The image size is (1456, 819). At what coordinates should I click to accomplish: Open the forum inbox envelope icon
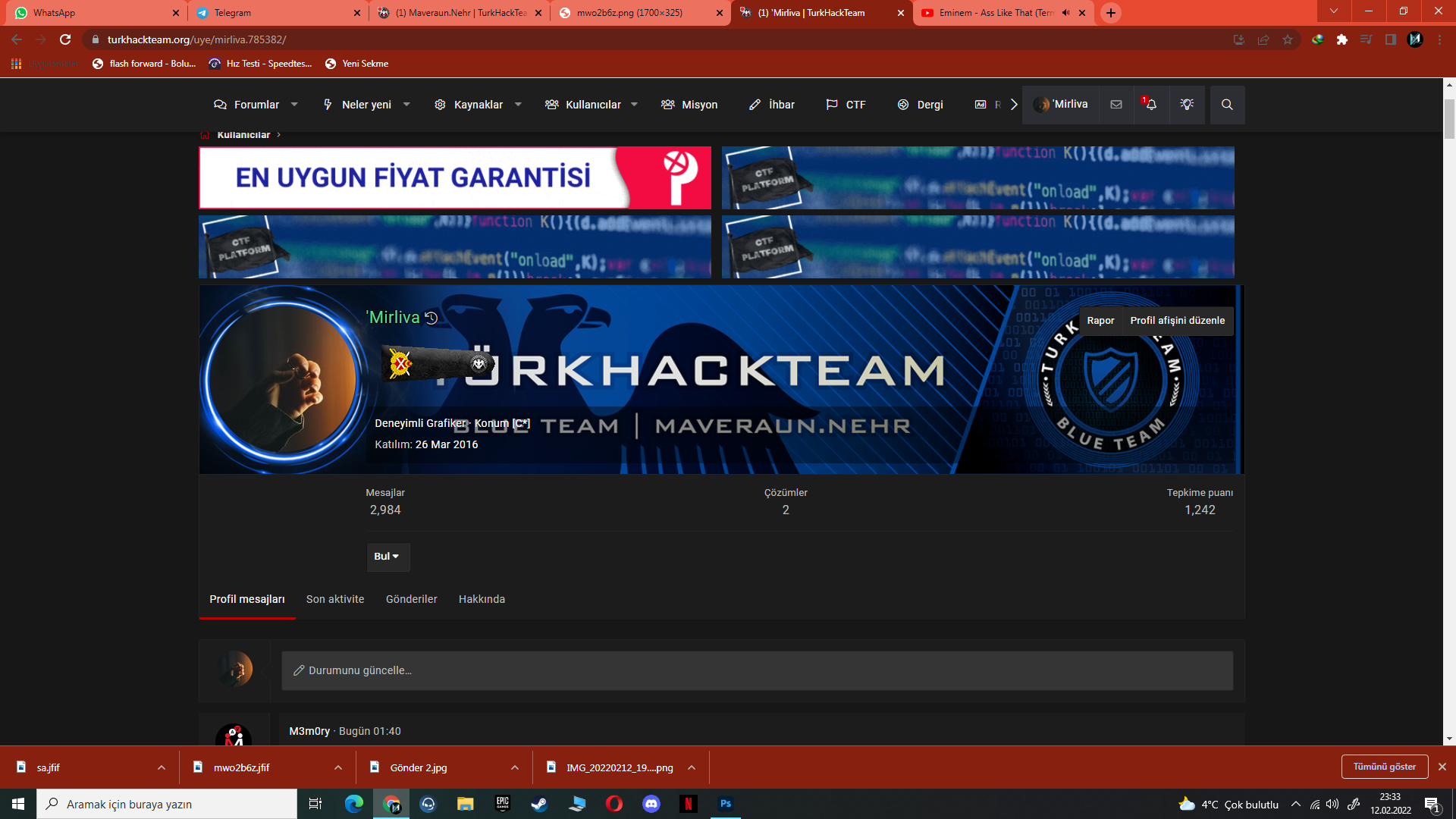pos(1116,105)
